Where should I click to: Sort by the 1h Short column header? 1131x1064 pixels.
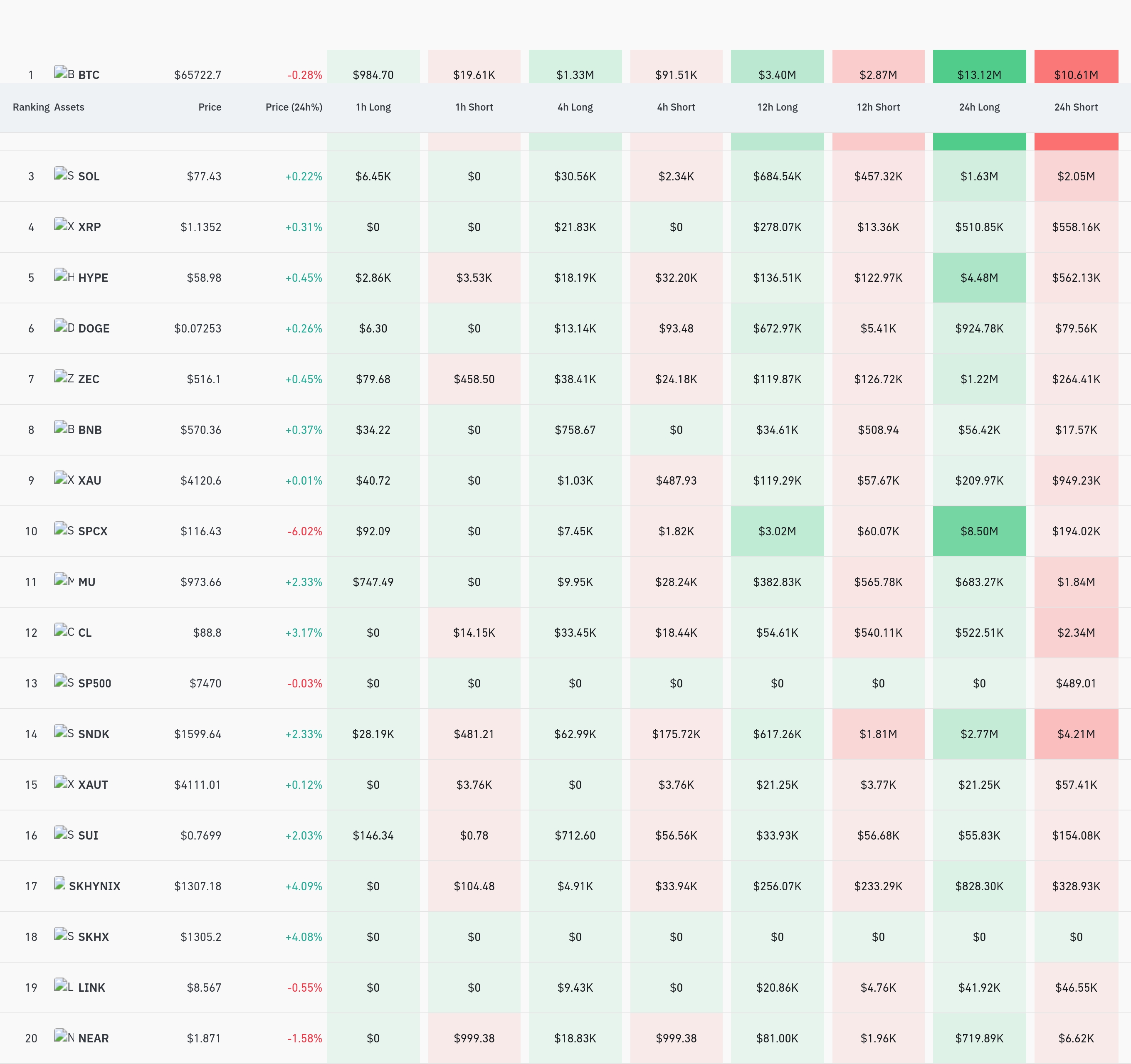coord(474,107)
